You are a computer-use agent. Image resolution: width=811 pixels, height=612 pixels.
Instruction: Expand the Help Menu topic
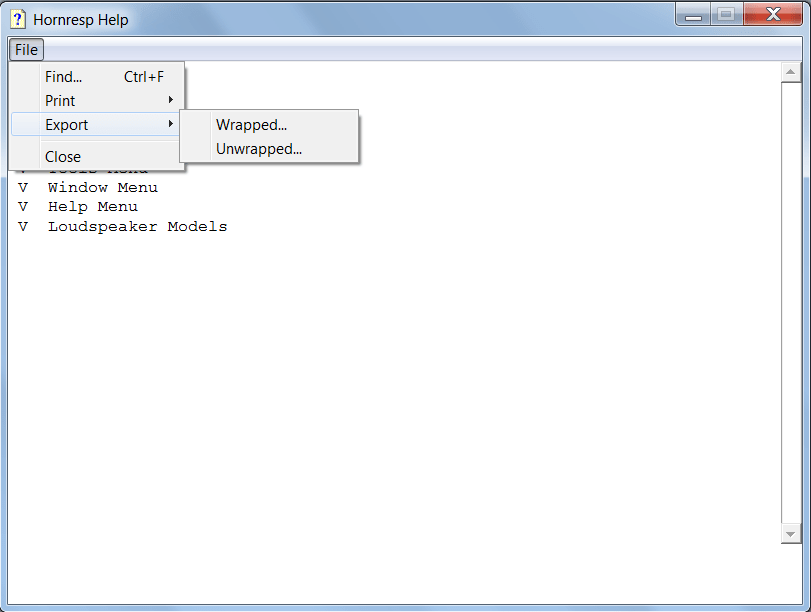click(23, 207)
